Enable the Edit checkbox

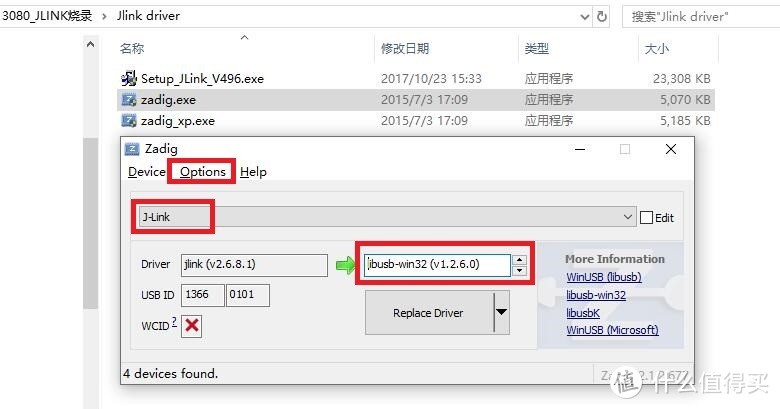point(646,217)
